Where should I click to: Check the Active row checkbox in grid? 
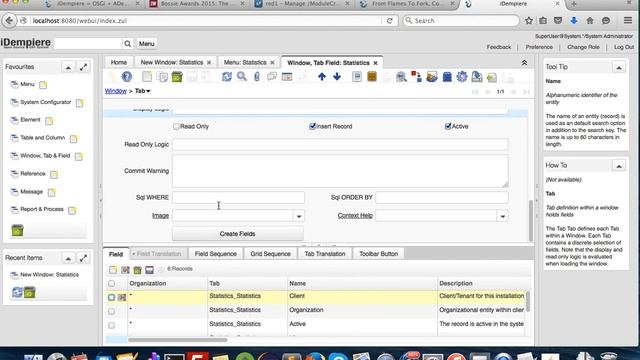[111, 325]
